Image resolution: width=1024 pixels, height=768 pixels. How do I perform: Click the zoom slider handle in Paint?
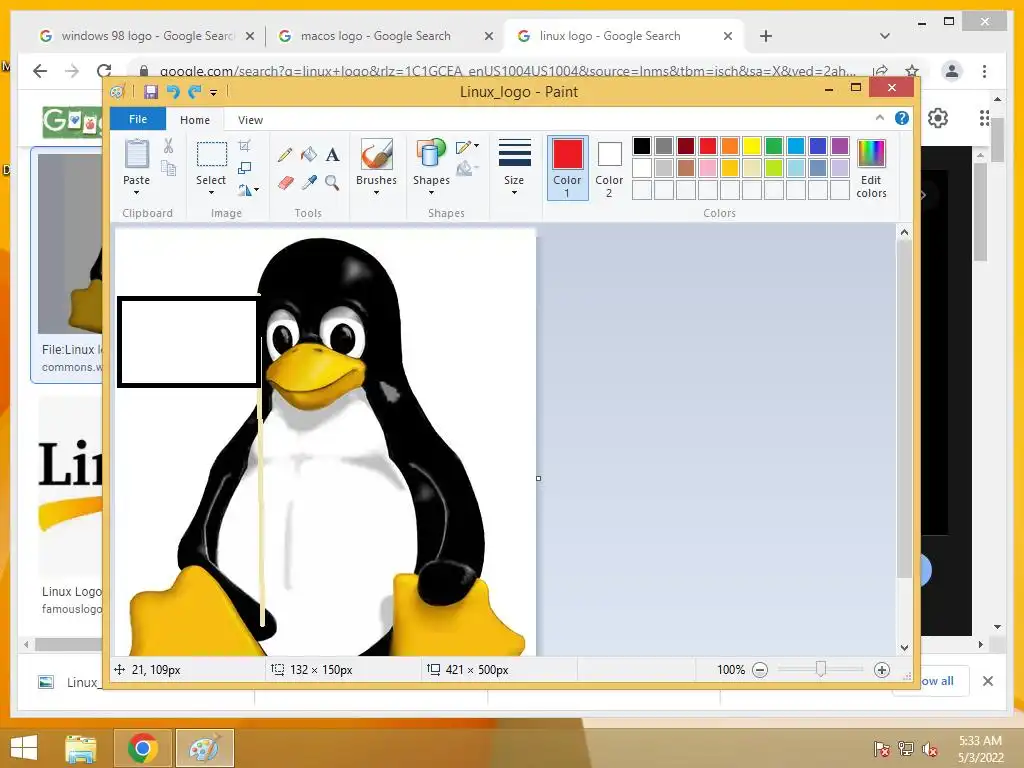pos(821,669)
